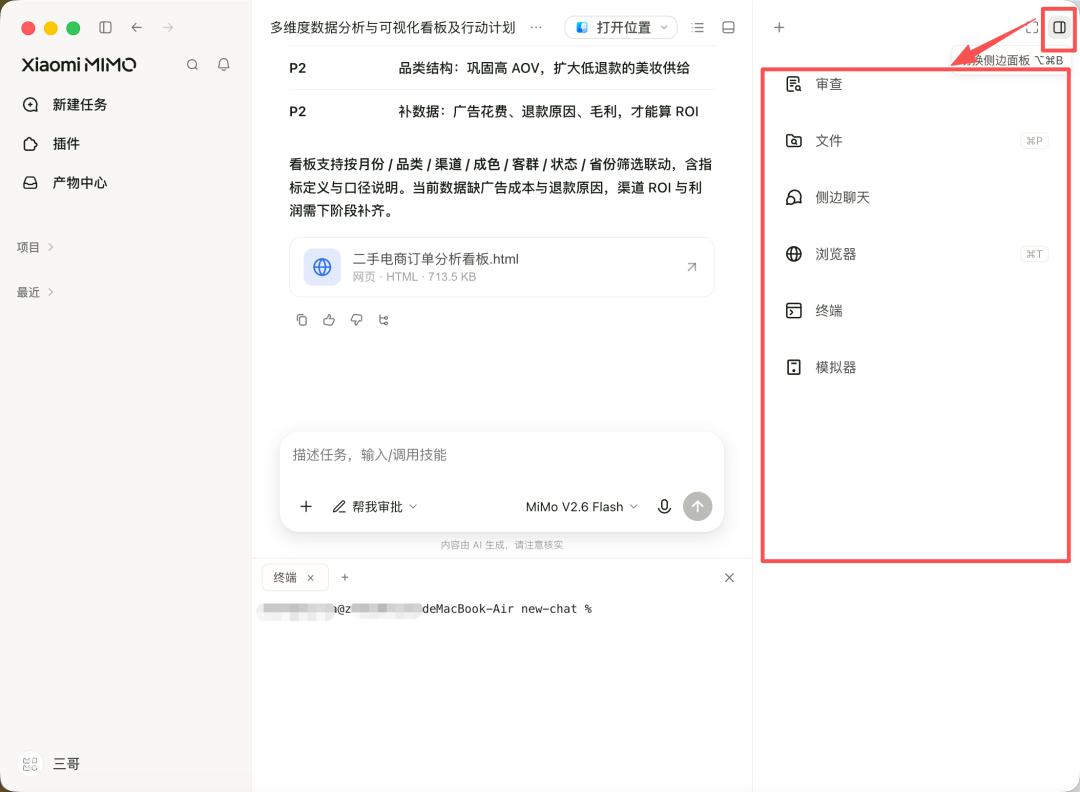1080x792 pixels.
Task: Select the 终端 terminal tab
Action: (x=285, y=578)
